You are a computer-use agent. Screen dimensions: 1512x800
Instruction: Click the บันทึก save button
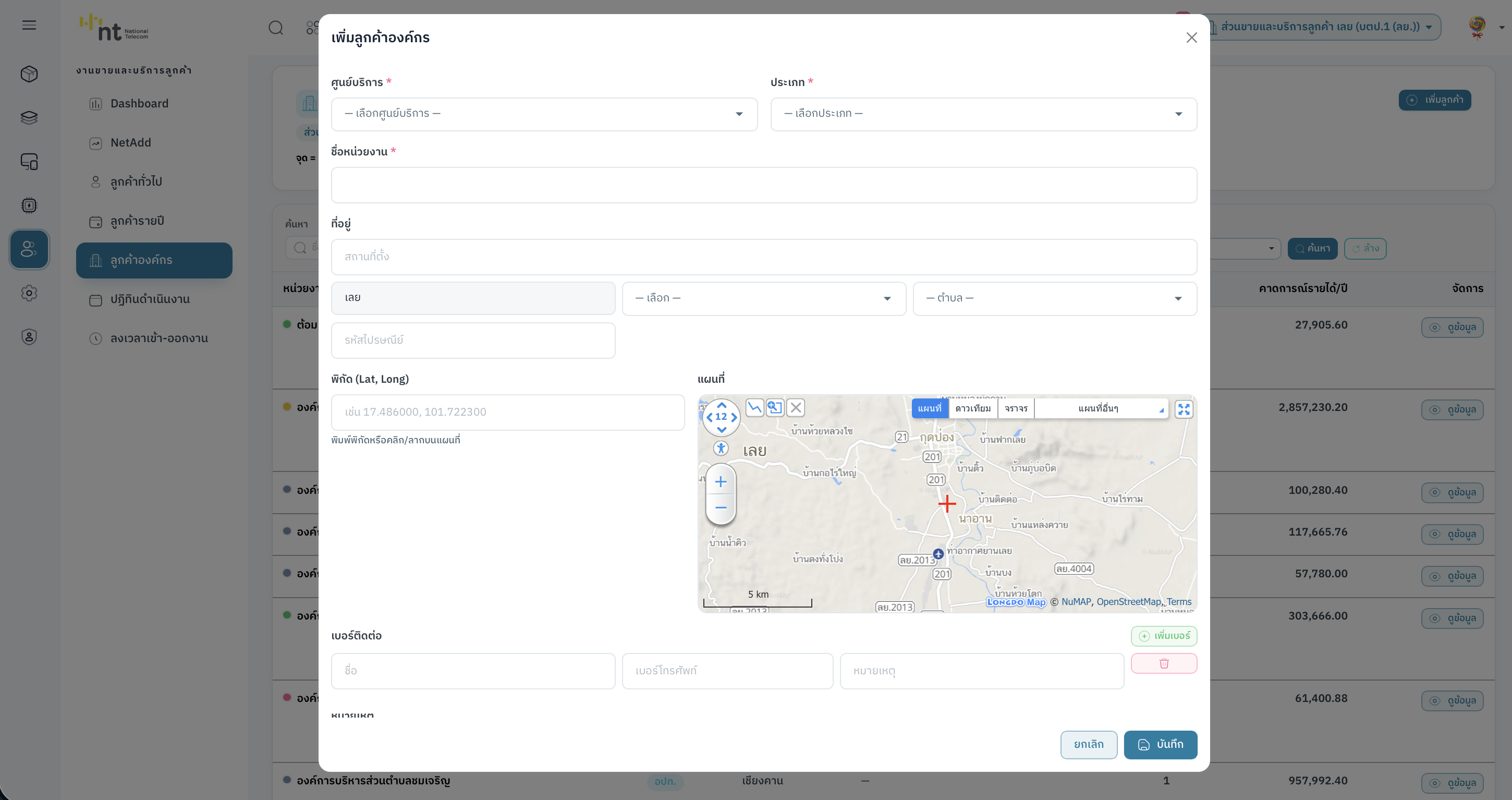[1160, 744]
